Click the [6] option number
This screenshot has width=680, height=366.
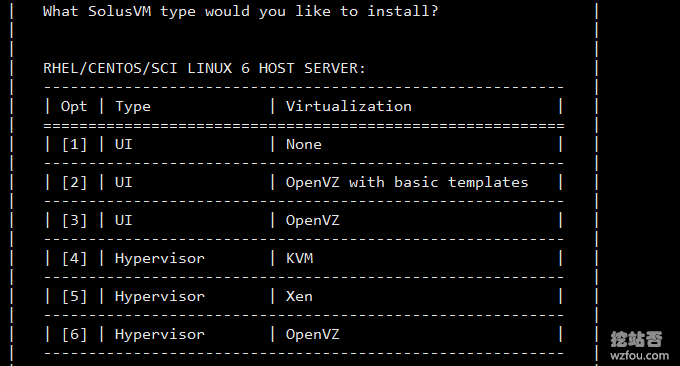pyautogui.click(x=74, y=334)
